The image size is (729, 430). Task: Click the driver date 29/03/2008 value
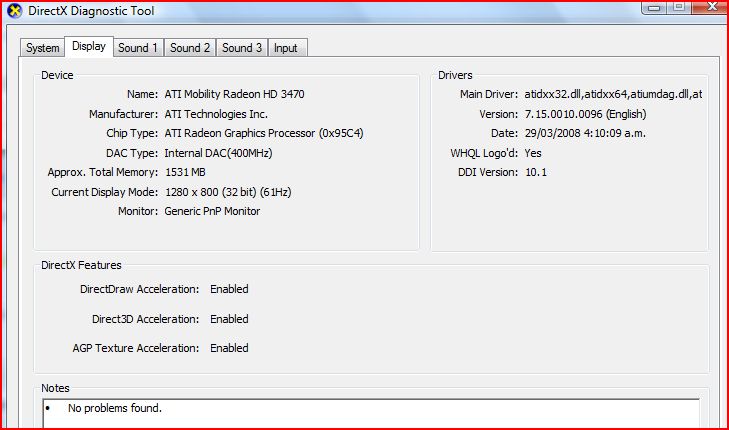coord(585,133)
